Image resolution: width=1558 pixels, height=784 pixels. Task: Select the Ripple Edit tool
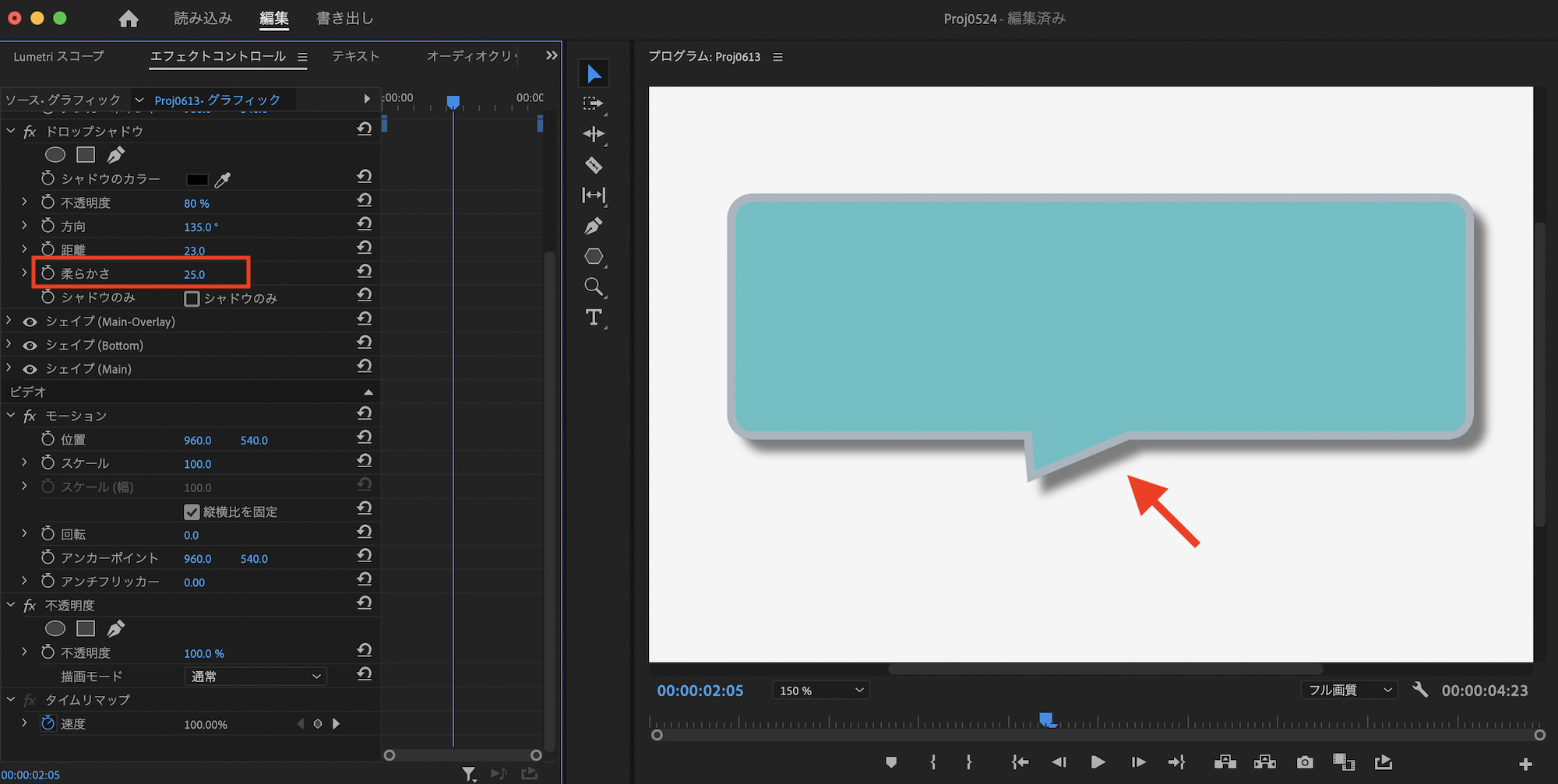pos(594,134)
